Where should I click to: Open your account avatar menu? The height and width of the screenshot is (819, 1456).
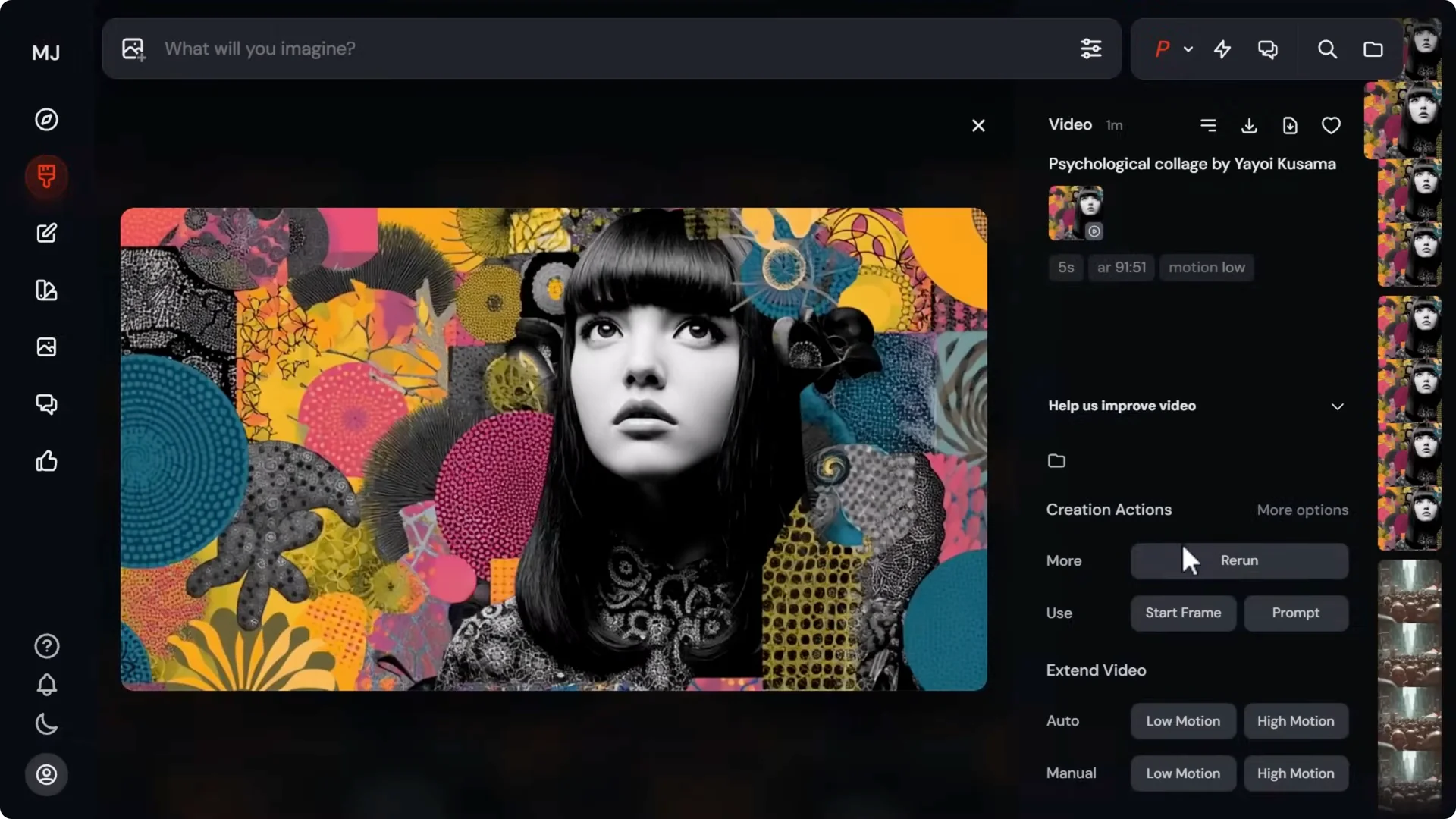tap(47, 774)
